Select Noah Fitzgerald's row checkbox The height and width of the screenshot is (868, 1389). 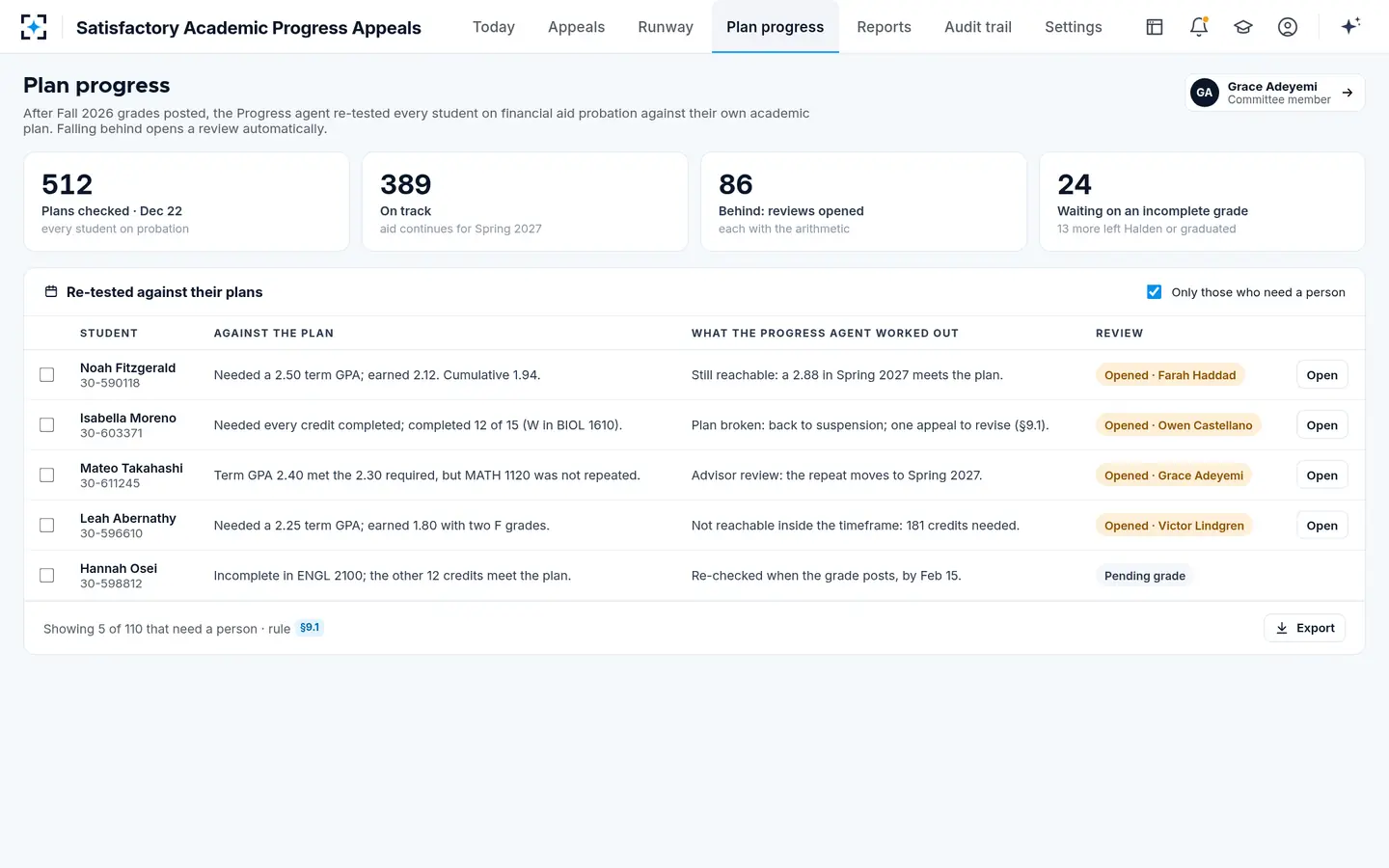[46, 375]
